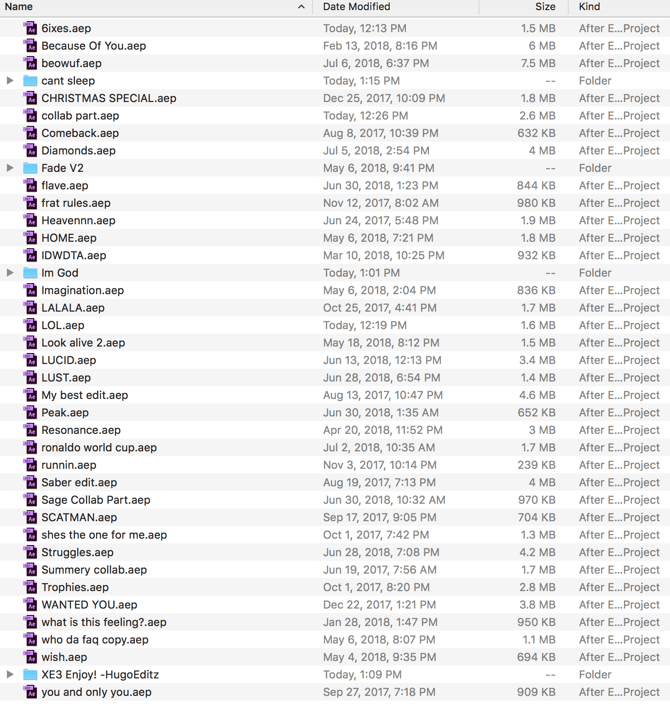The image size is (670, 706).
Task: Select the file named Because Of You.aep
Action: tap(94, 46)
